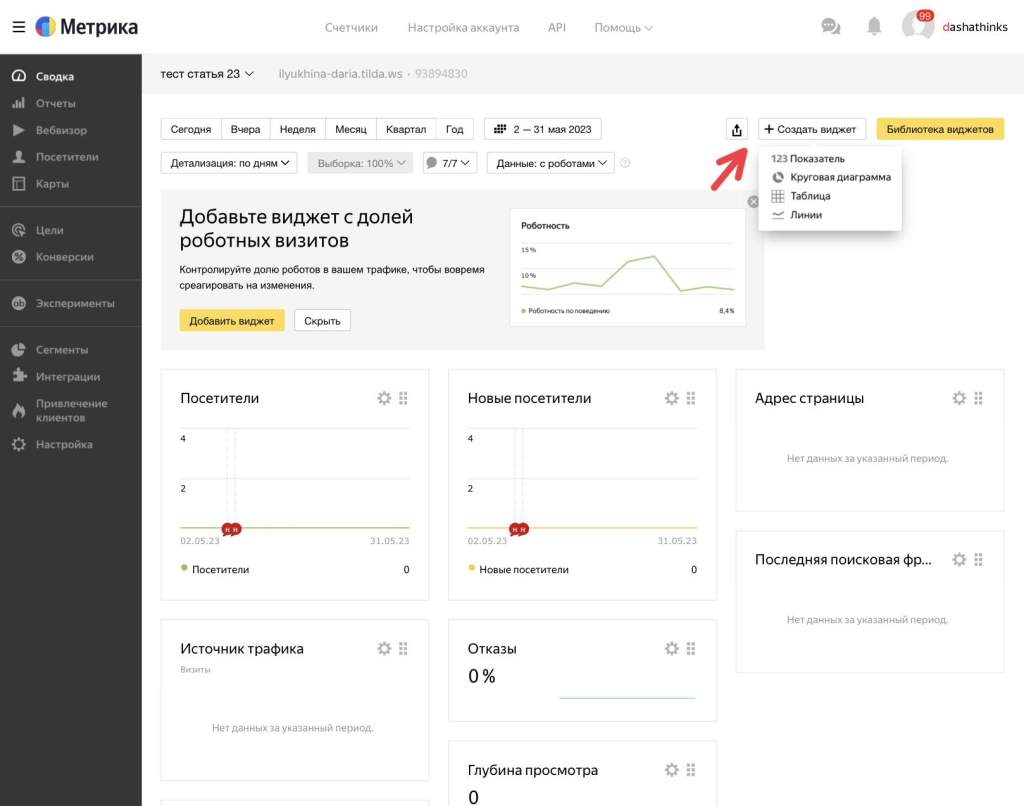The width and height of the screenshot is (1024, 806).
Task: Open the chat messages icon
Action: tap(831, 27)
